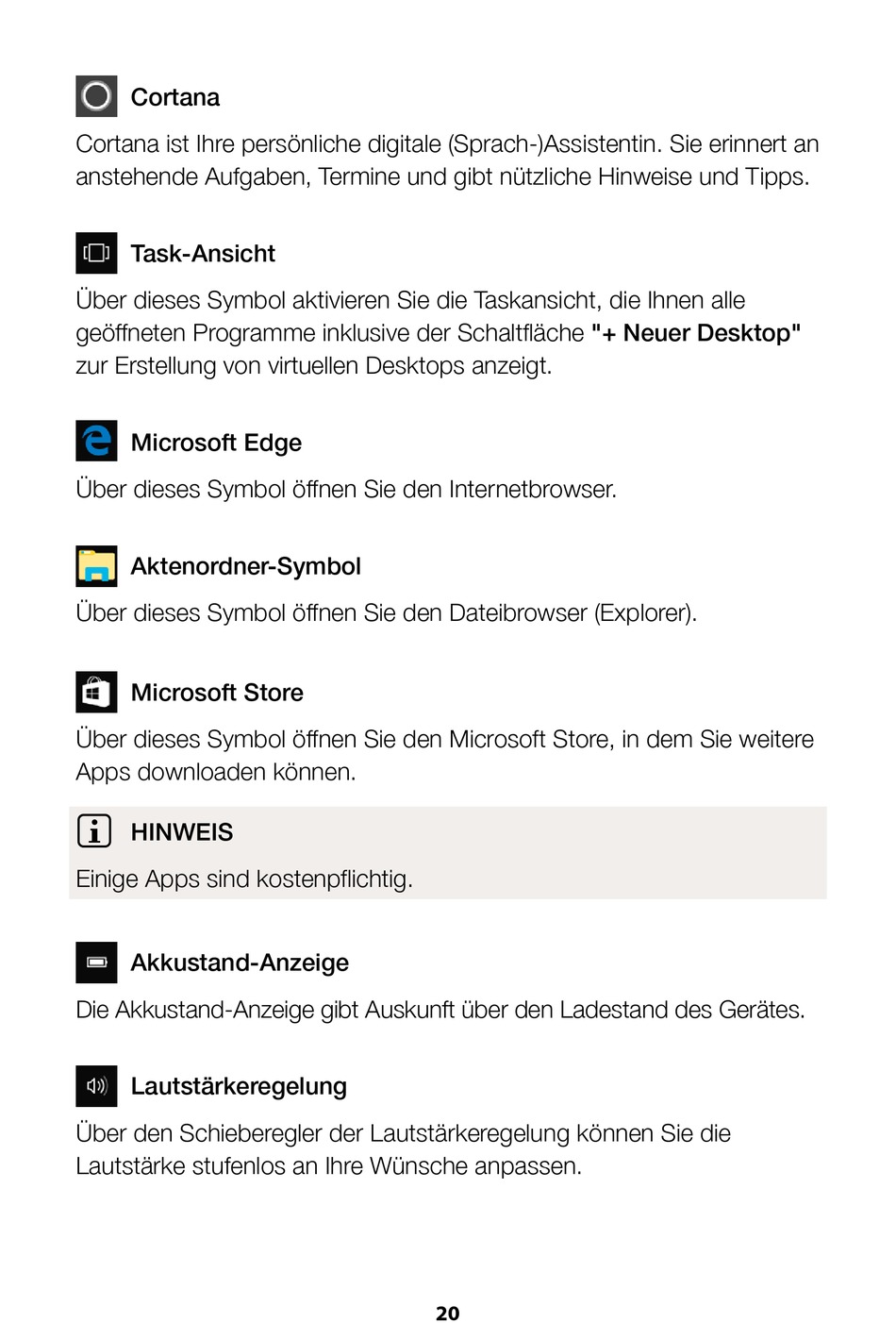Click the bold "+ Neuer Desktop" text
Image resolution: width=896 pixels, height=1323 pixels.
[x=696, y=333]
